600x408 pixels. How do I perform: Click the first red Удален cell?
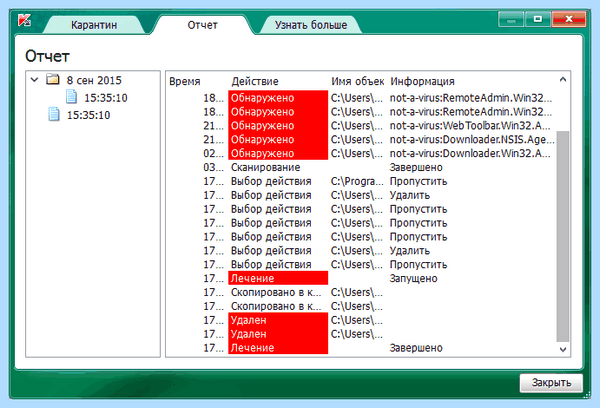point(278,320)
